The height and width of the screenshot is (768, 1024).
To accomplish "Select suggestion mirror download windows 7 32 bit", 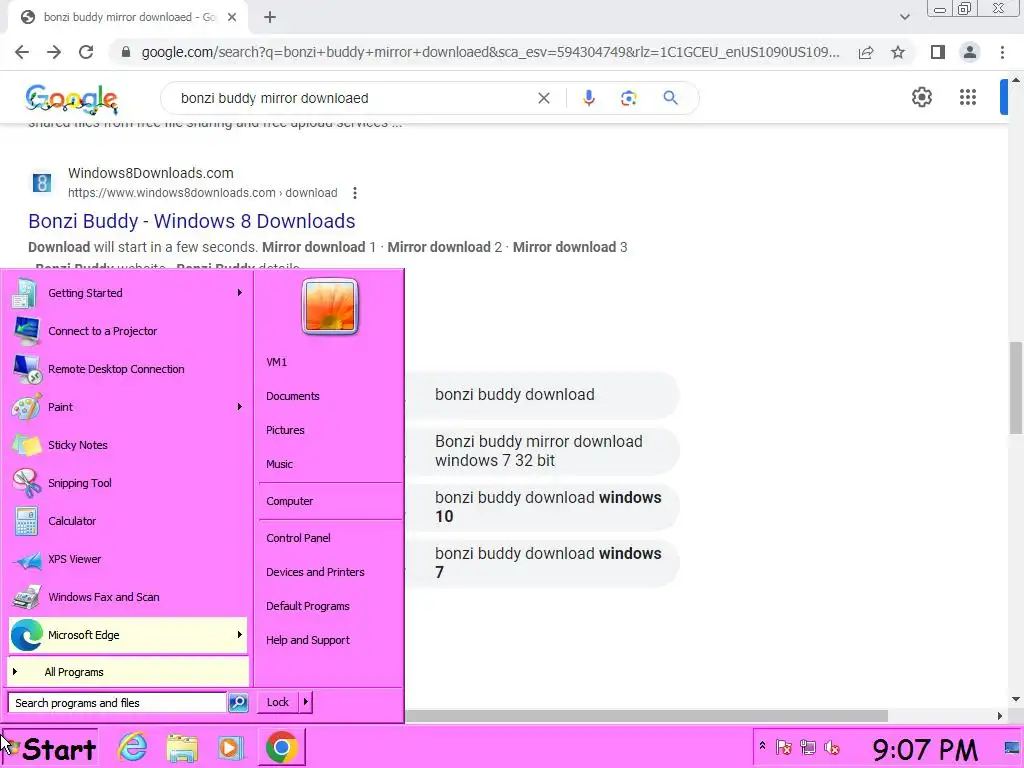I will pyautogui.click(x=542, y=451).
